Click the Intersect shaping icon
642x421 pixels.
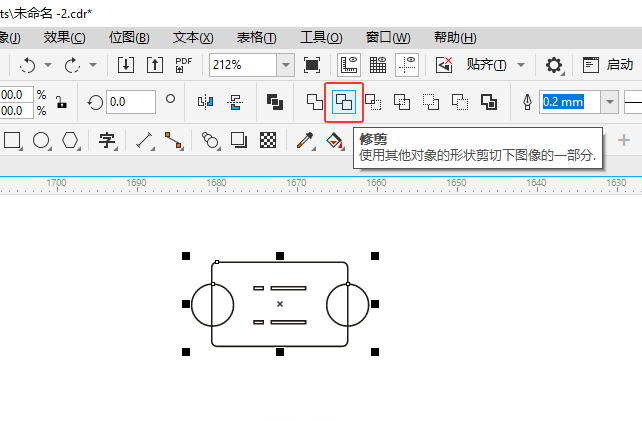tap(373, 102)
